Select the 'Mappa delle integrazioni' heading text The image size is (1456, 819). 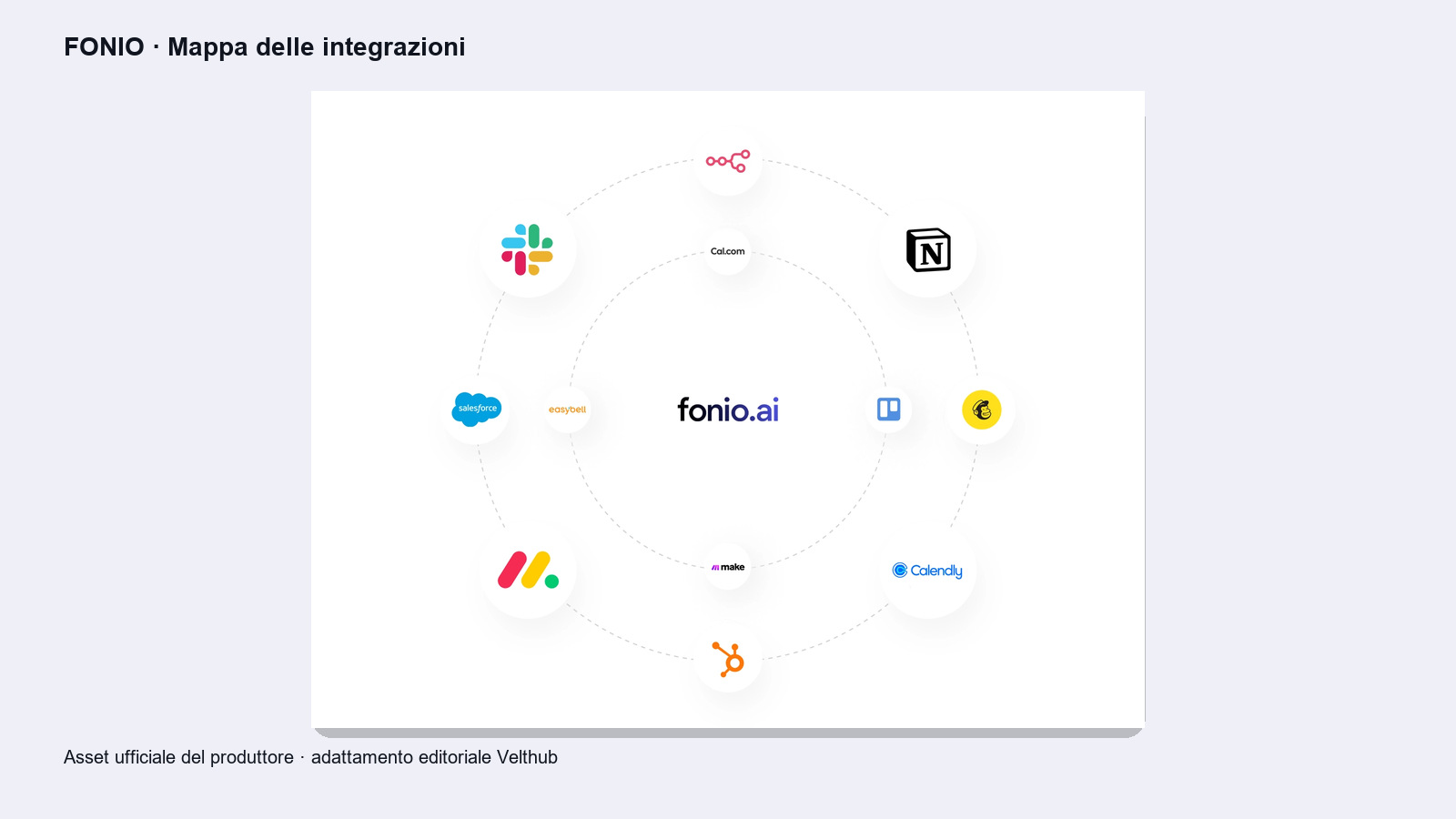pos(317,47)
